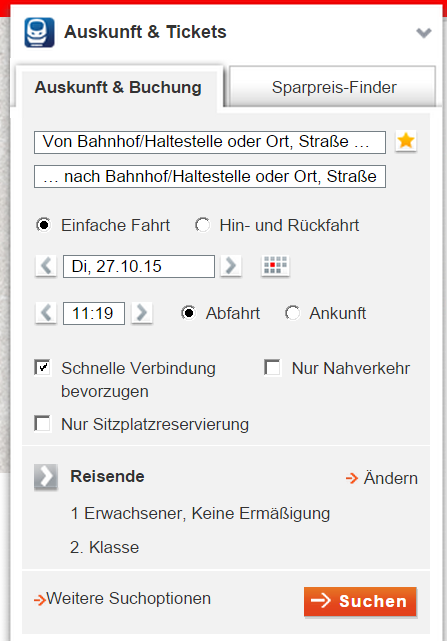Set earlier time with left arrow
The width and height of the screenshot is (447, 641).
click(46, 313)
